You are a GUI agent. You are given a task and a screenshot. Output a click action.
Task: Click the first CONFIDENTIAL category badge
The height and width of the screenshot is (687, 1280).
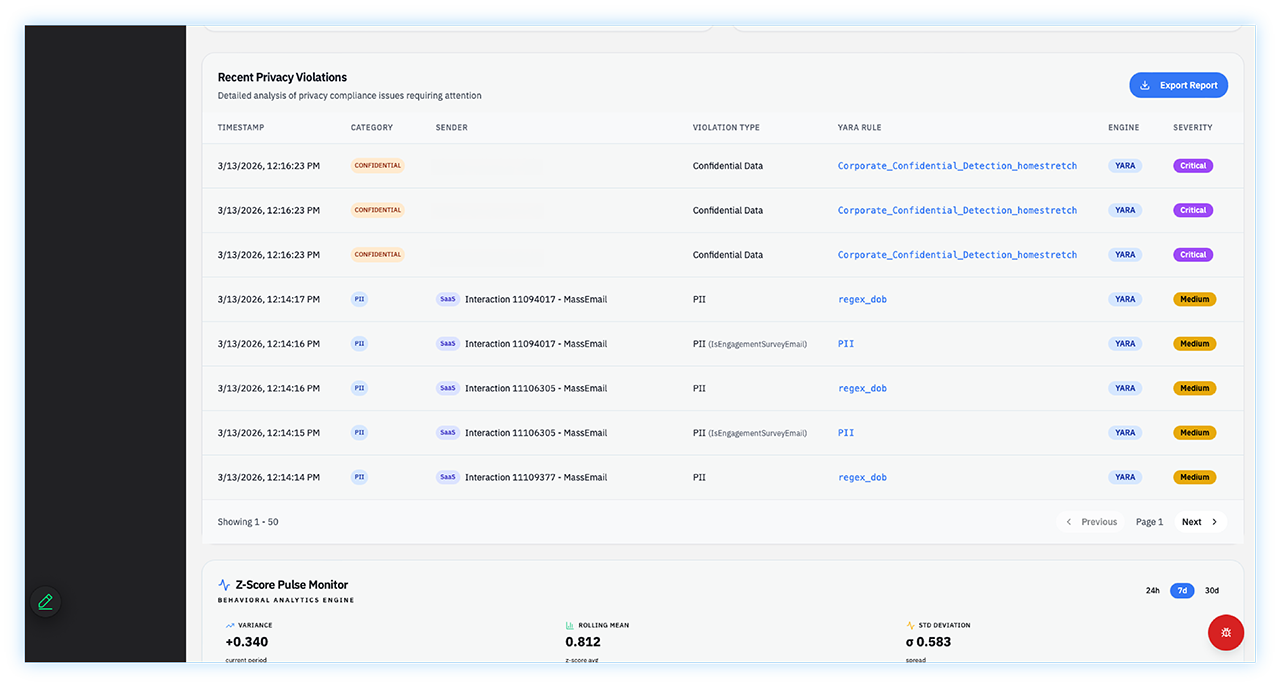[377, 166]
